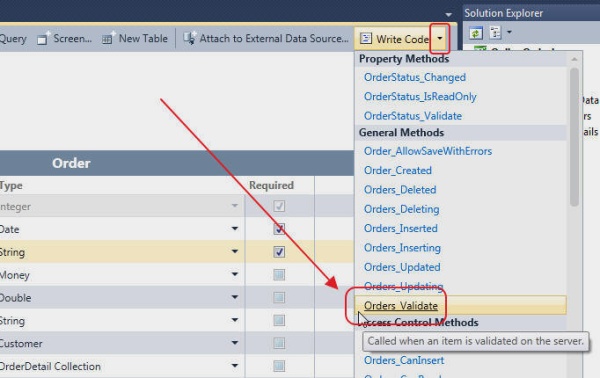Select OrderStatus_Changed method
The height and width of the screenshot is (378, 600).
coord(415,77)
